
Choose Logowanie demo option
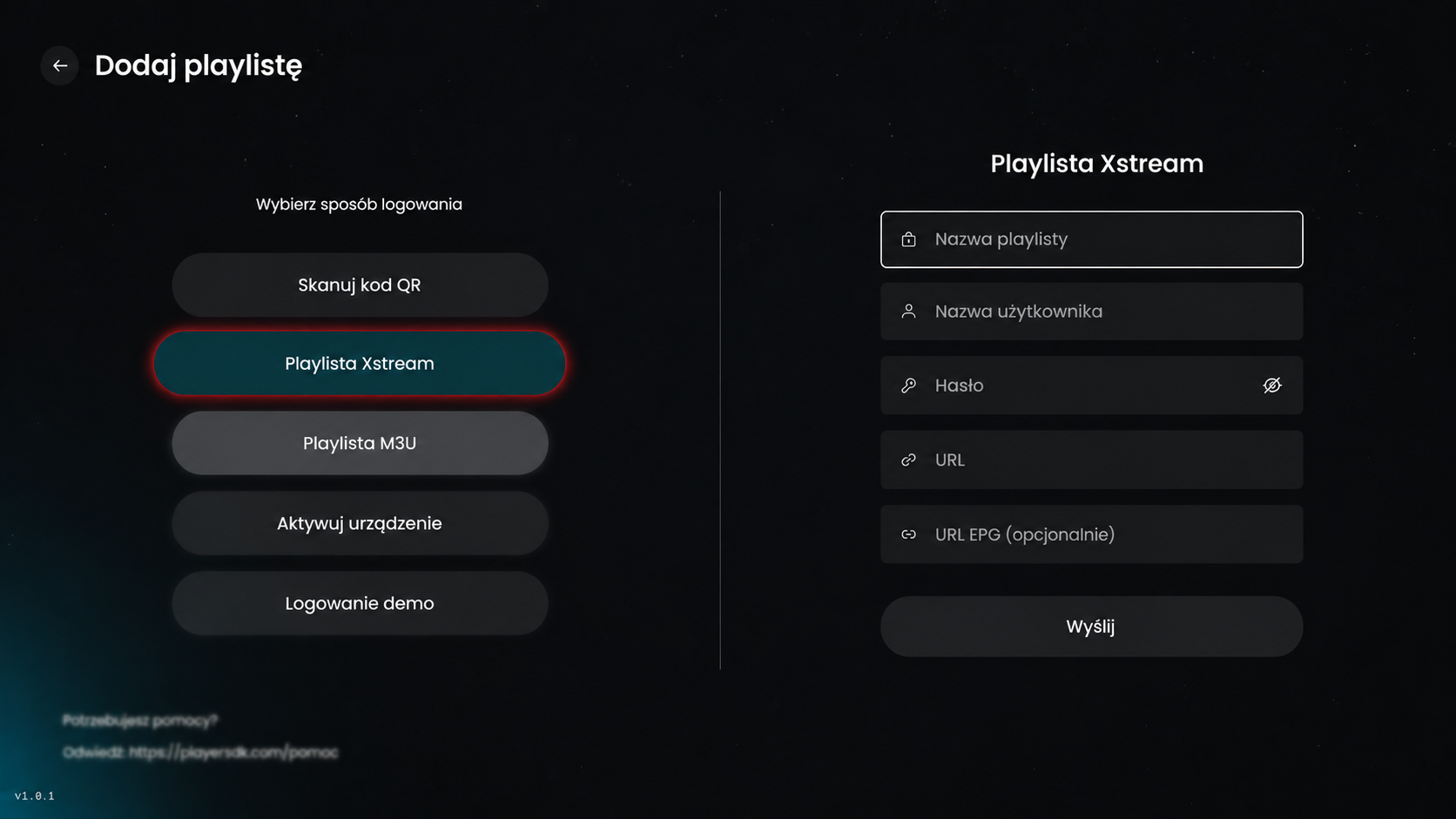(360, 603)
